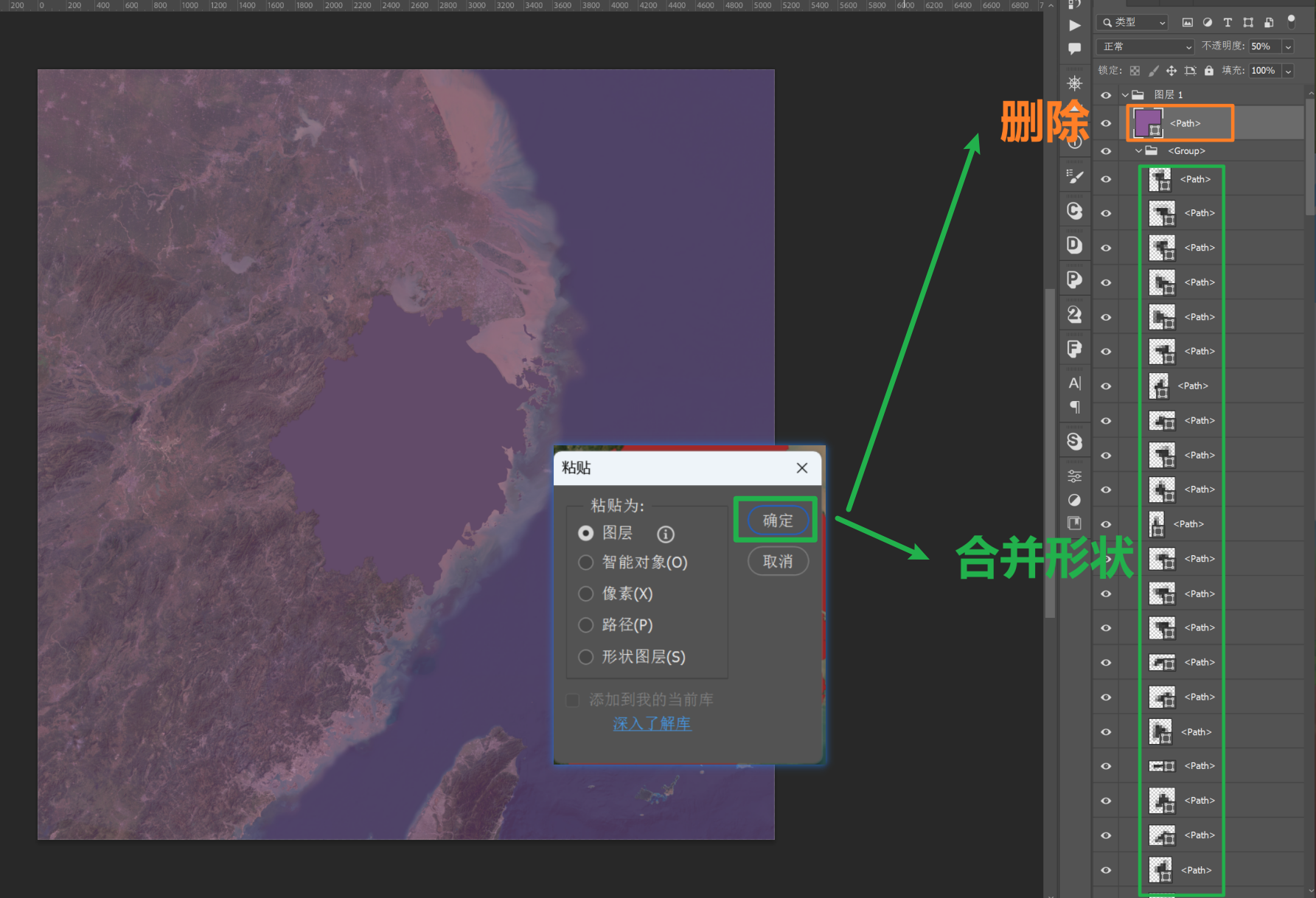Filter layers by shape layers icon
The image size is (1316, 898).
[x=1250, y=23]
